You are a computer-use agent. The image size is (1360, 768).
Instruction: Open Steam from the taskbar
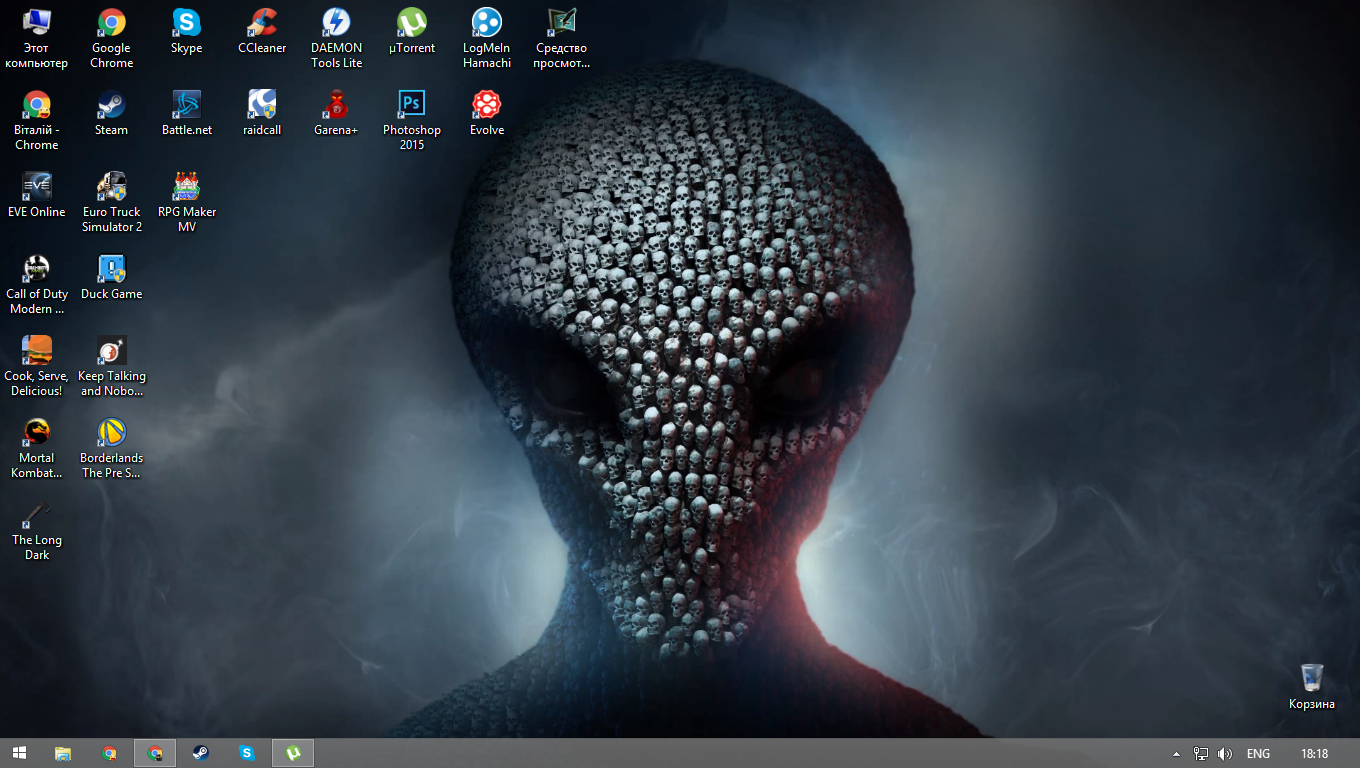click(201, 753)
